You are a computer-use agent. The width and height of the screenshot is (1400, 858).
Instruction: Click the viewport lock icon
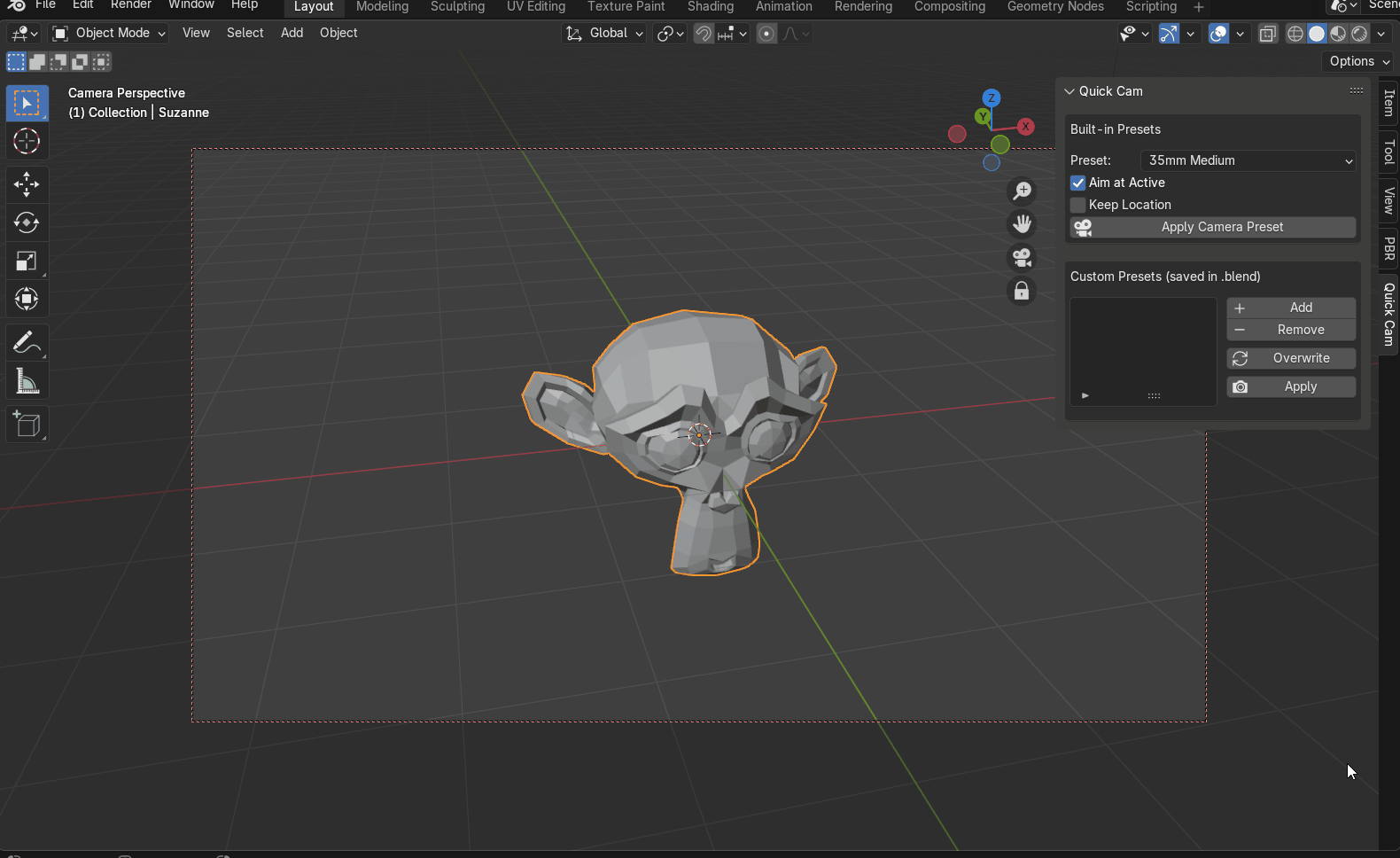click(1022, 291)
